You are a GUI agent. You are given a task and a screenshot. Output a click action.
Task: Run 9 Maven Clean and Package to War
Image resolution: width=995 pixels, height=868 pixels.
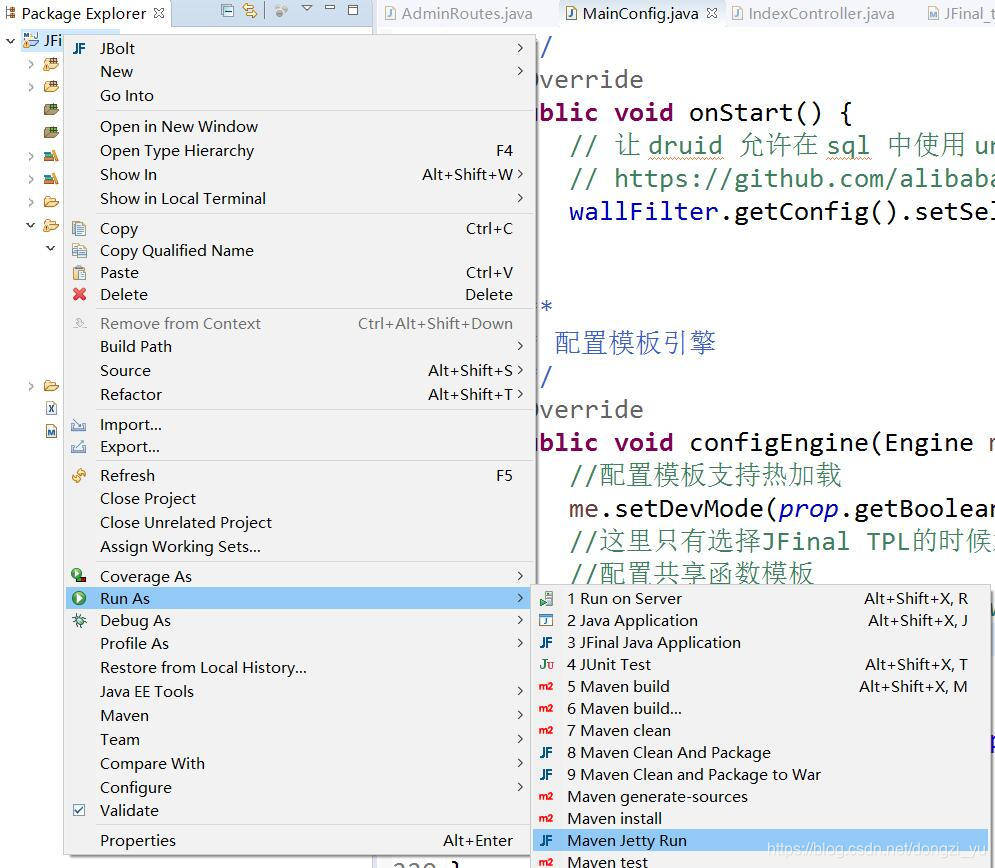(x=761, y=775)
